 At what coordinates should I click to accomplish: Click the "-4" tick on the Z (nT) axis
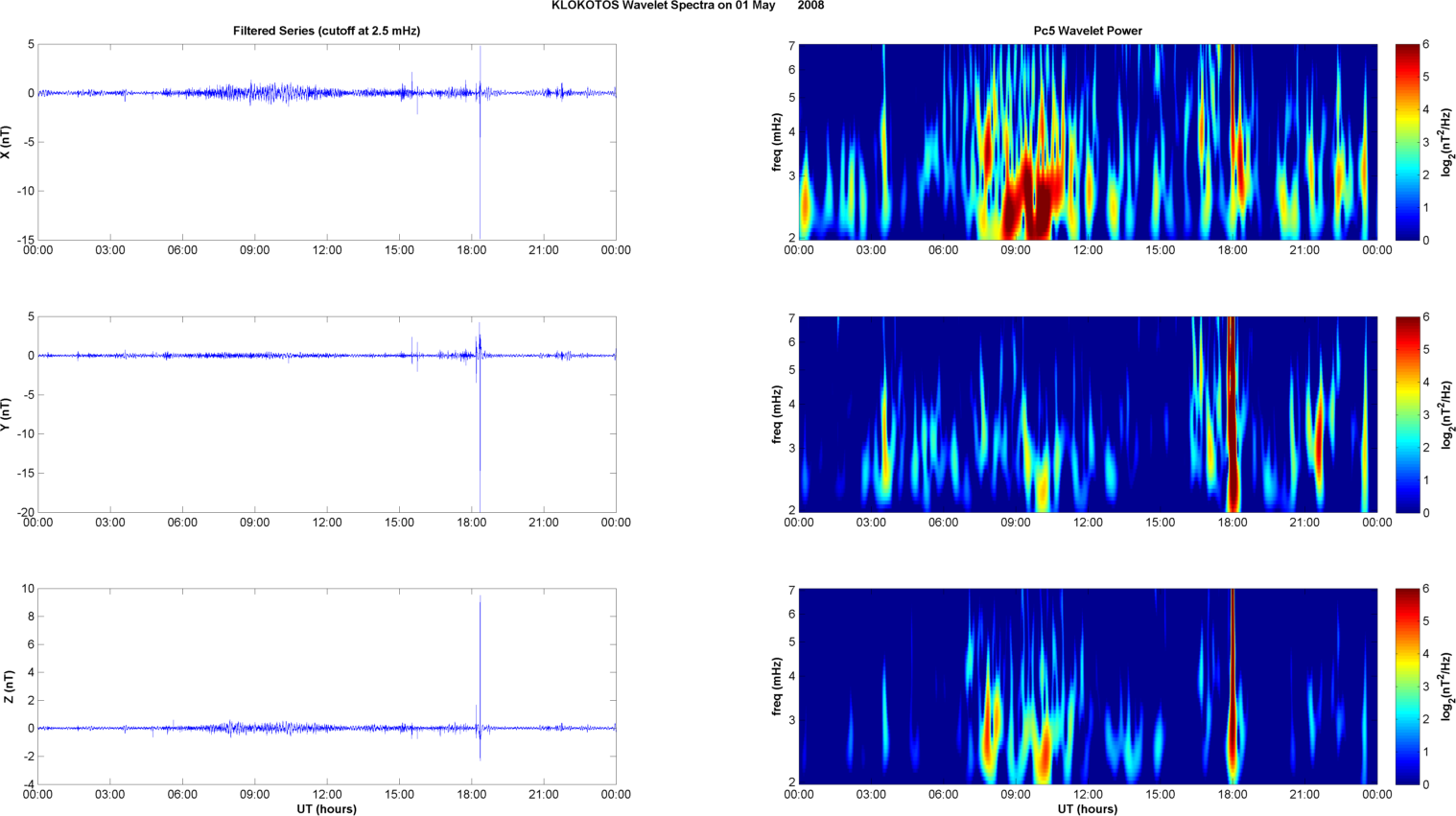pos(28,784)
